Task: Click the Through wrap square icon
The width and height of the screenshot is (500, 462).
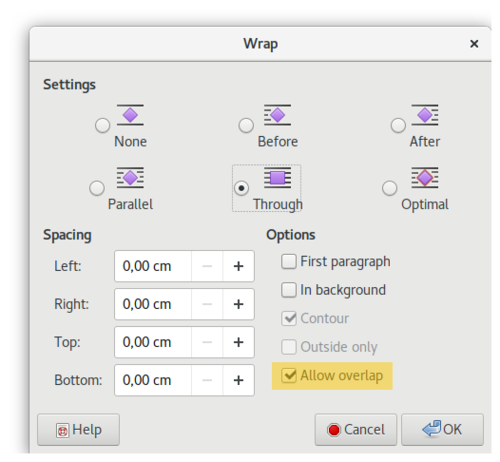Action: pos(277,177)
